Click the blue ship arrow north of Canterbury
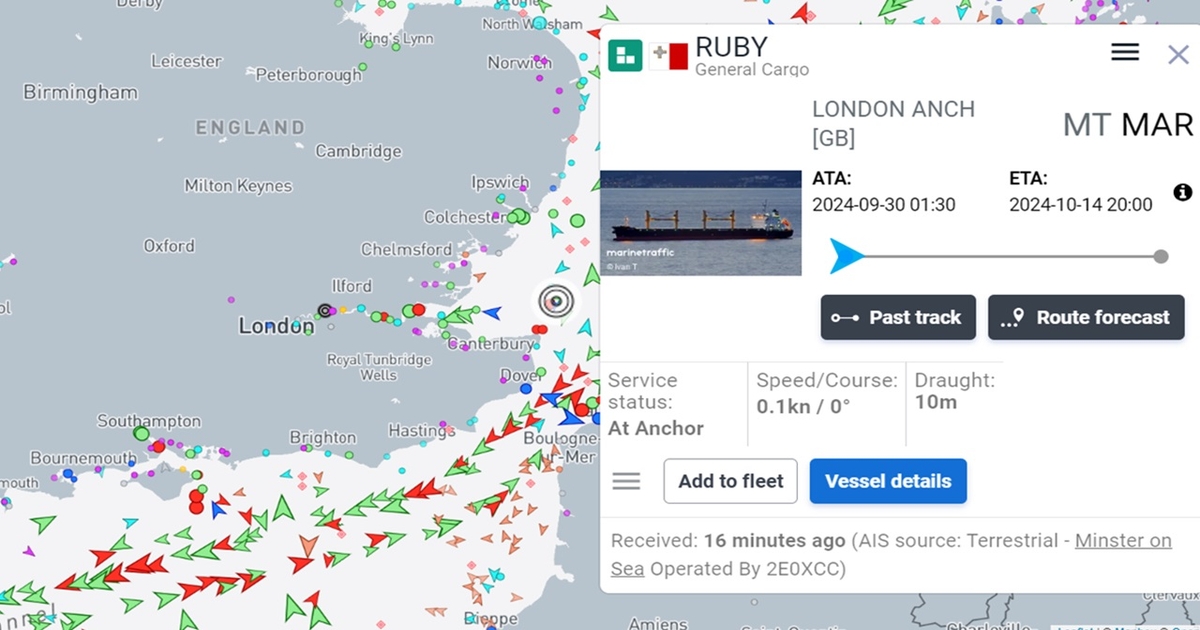This screenshot has height=630, width=1200. tap(491, 313)
